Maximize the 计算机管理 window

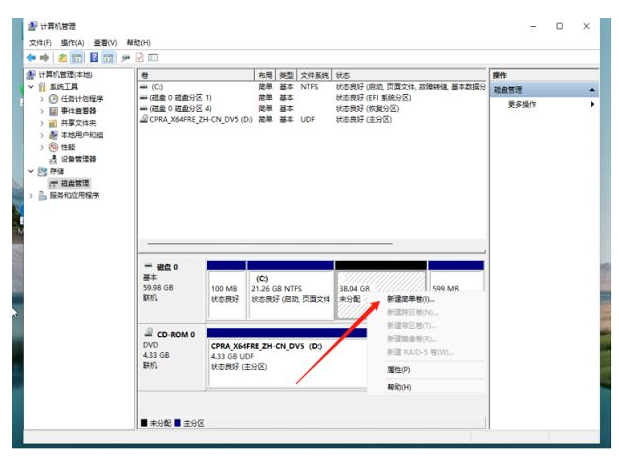tap(559, 26)
